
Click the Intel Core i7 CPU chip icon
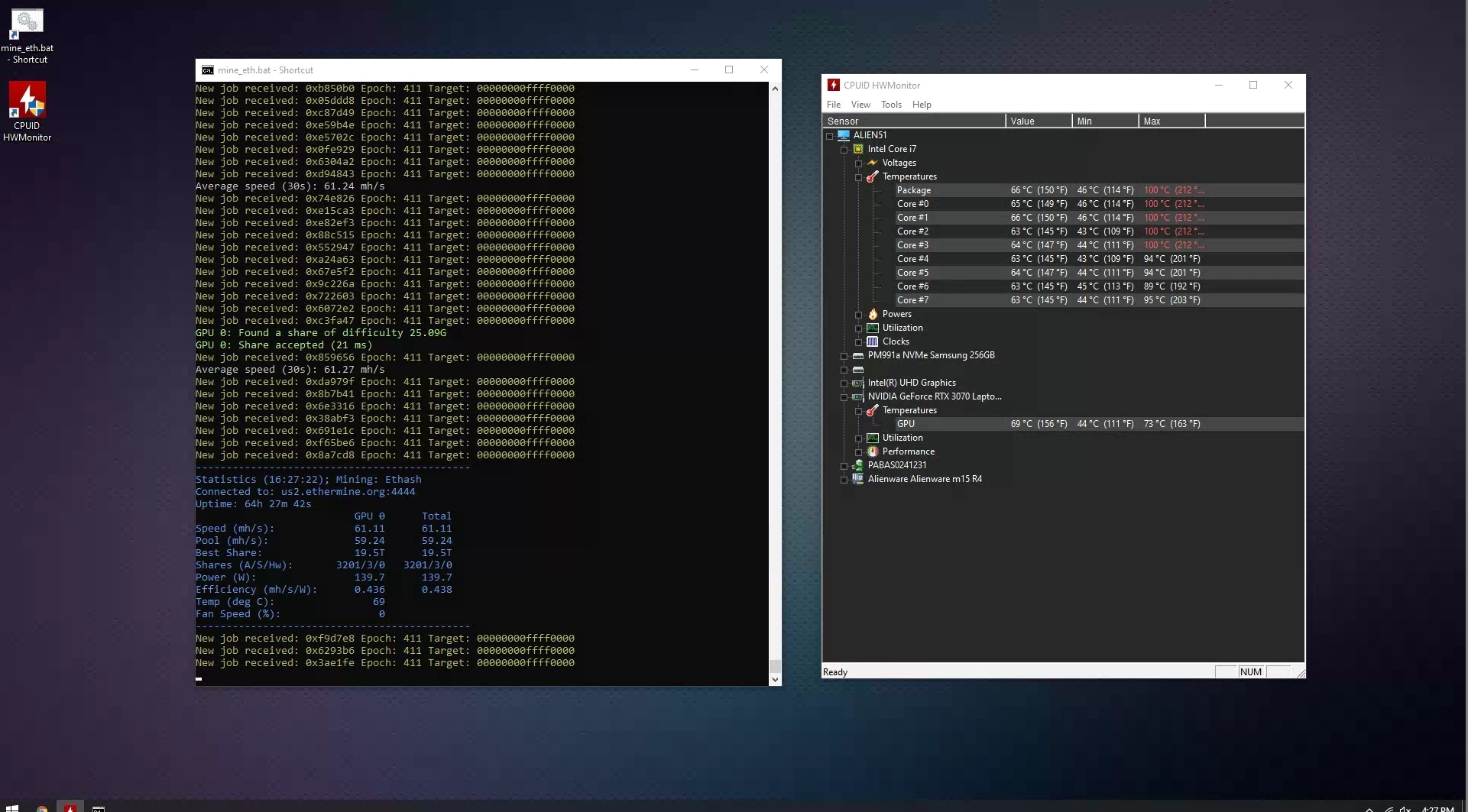(x=858, y=149)
